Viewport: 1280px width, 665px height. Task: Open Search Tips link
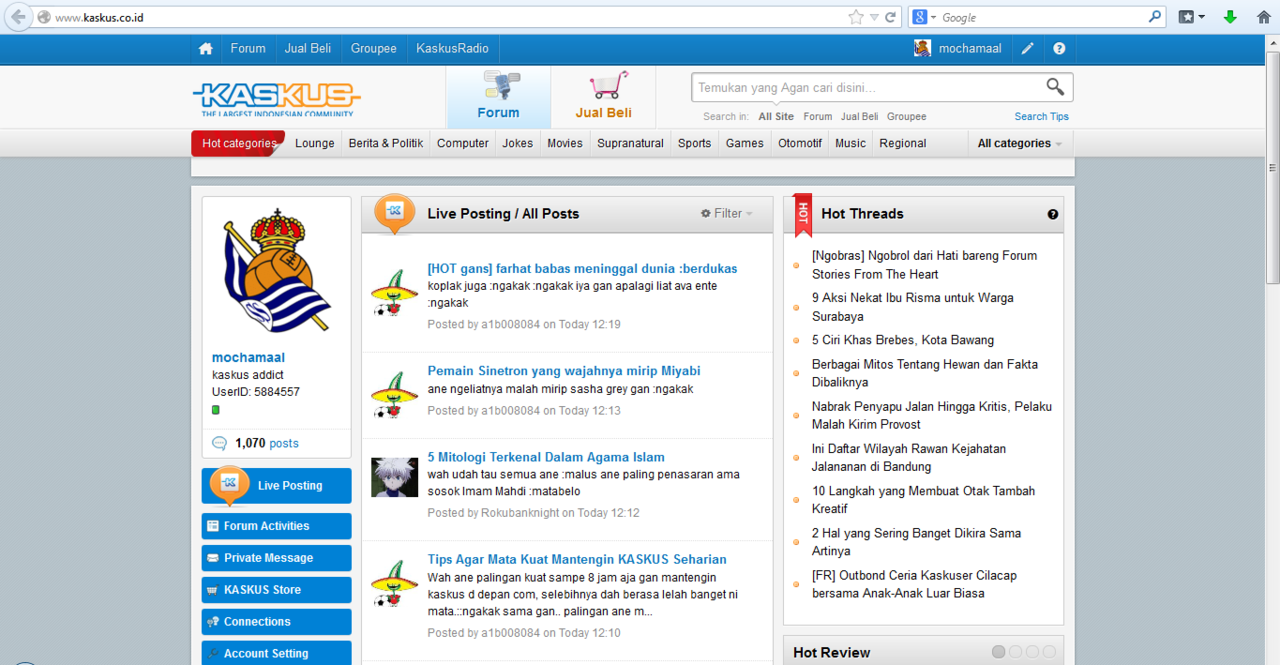pyautogui.click(x=1041, y=116)
